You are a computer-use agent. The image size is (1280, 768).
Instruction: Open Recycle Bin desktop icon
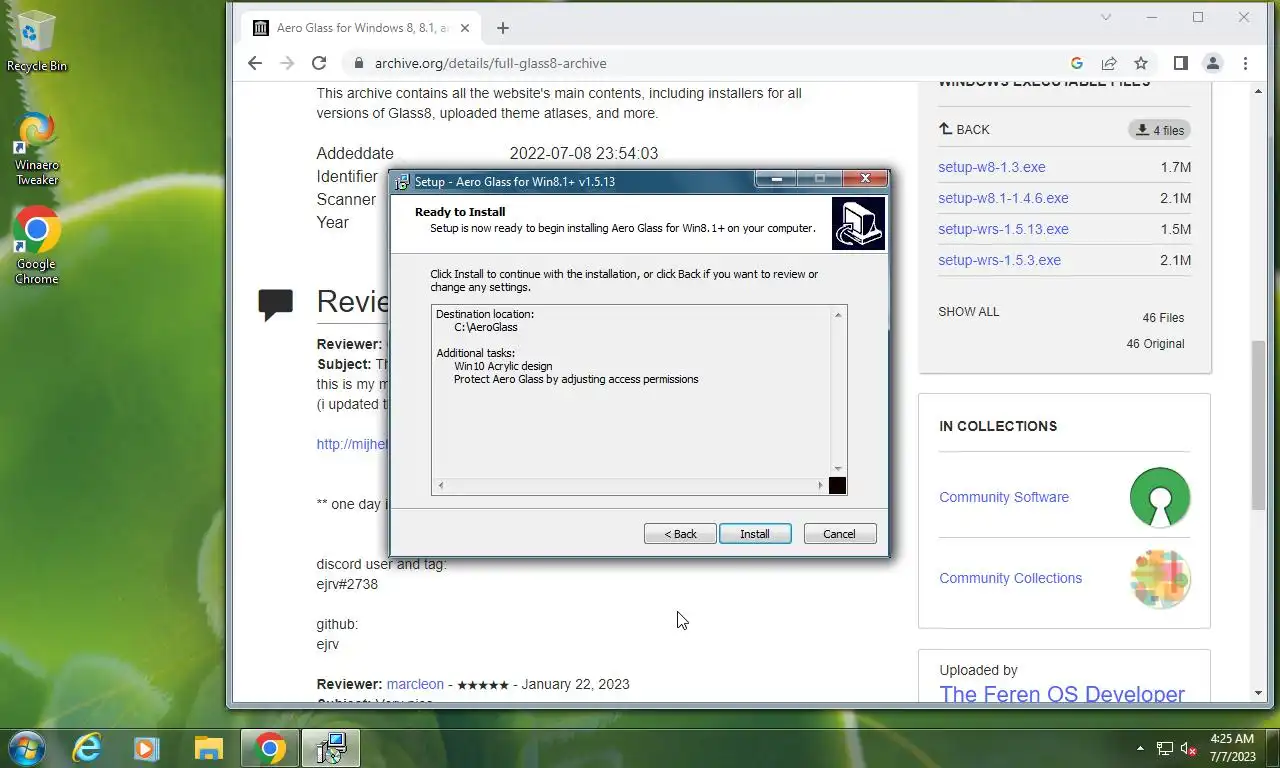click(37, 41)
